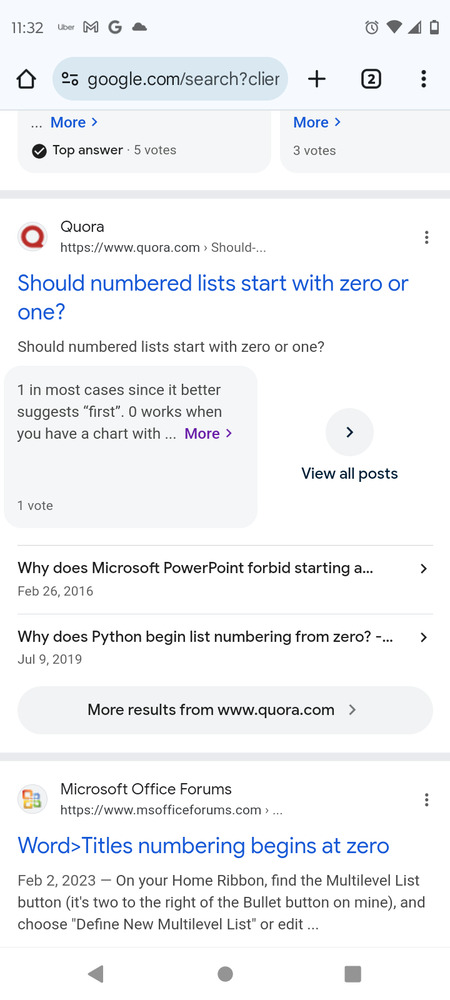Screen dimensions: 450x1000
Task: Expand the 3 votes answer's More link
Action: tap(317, 122)
